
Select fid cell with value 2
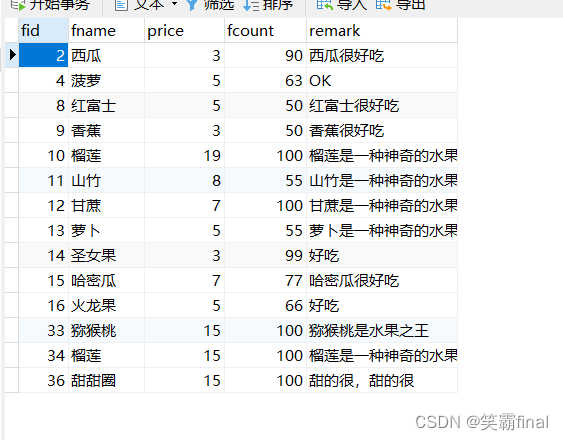(43, 55)
